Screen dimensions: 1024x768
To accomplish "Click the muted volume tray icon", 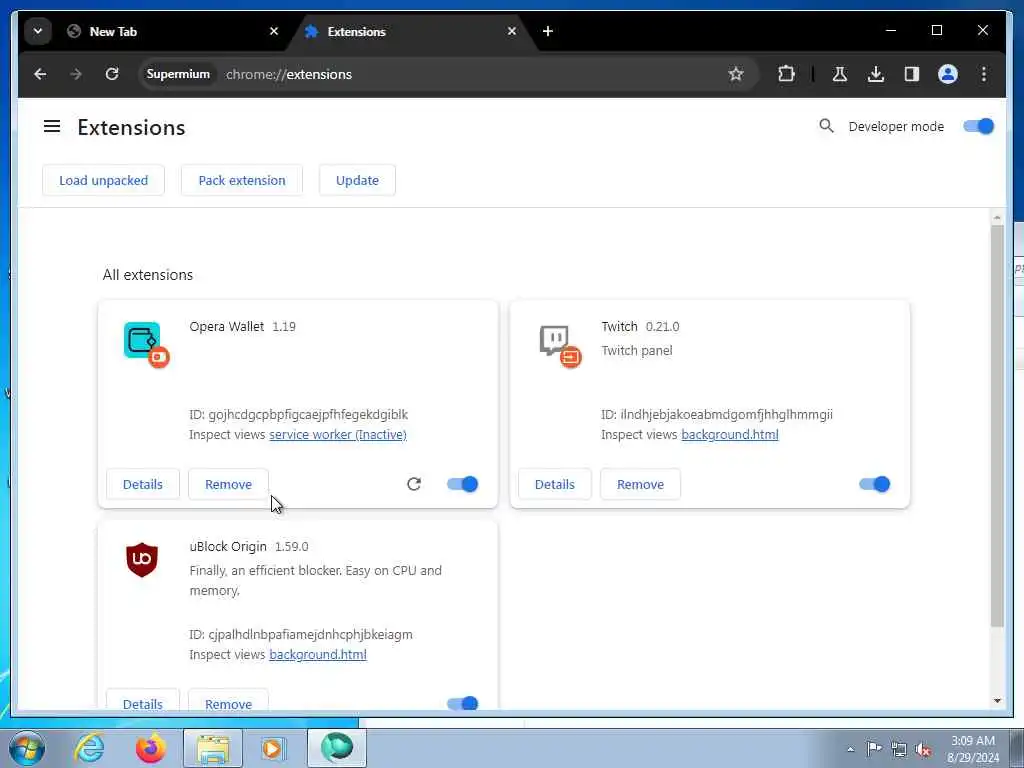I will [923, 749].
